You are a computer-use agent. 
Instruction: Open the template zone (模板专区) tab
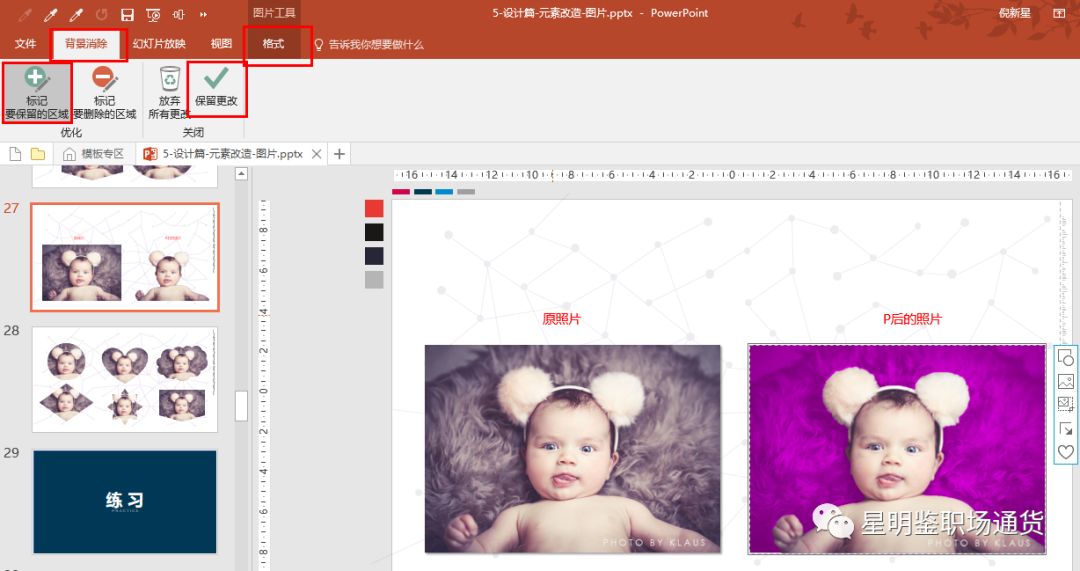click(93, 154)
